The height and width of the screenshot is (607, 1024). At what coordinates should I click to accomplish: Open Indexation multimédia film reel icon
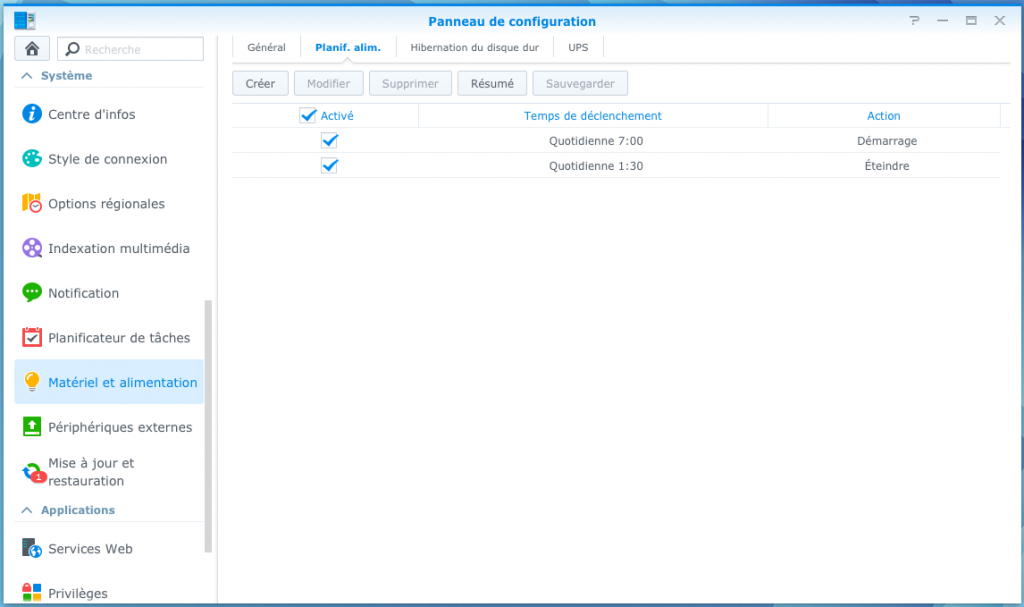[32, 248]
